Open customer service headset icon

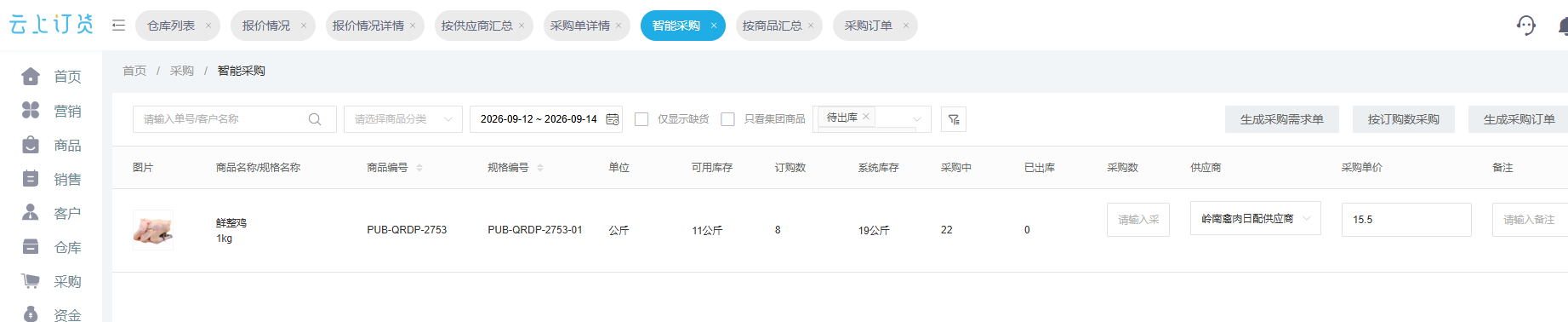pyautogui.click(x=1526, y=26)
